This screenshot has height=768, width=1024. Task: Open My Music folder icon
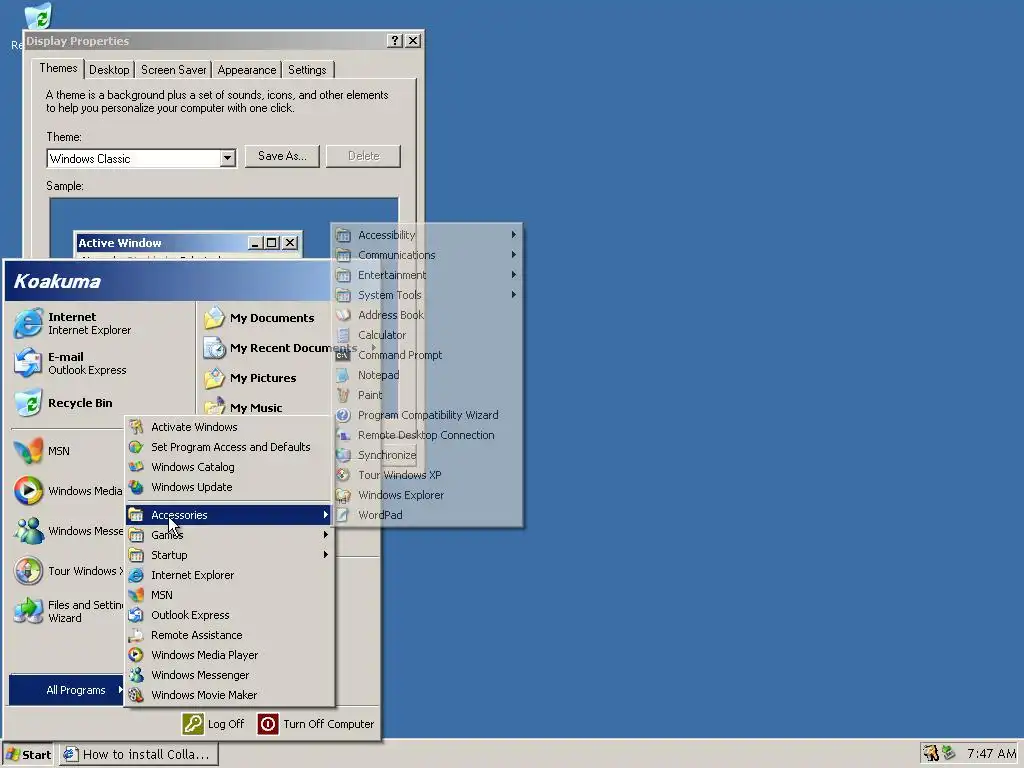[x=214, y=407]
